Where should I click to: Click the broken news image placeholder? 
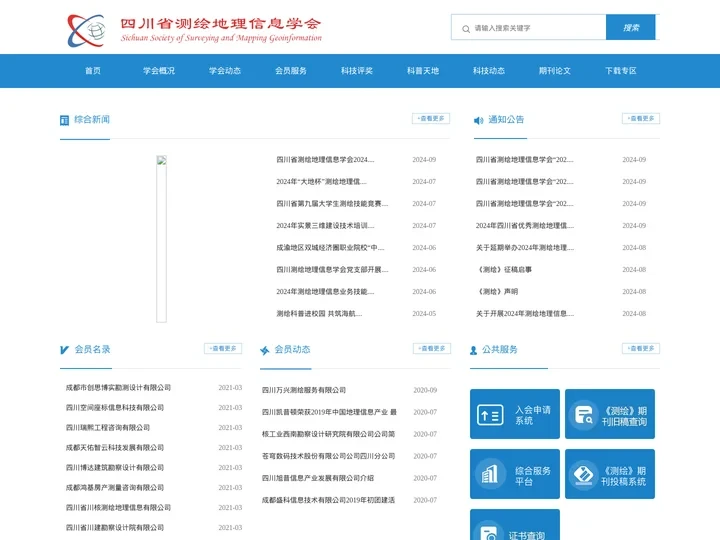[x=161, y=239]
